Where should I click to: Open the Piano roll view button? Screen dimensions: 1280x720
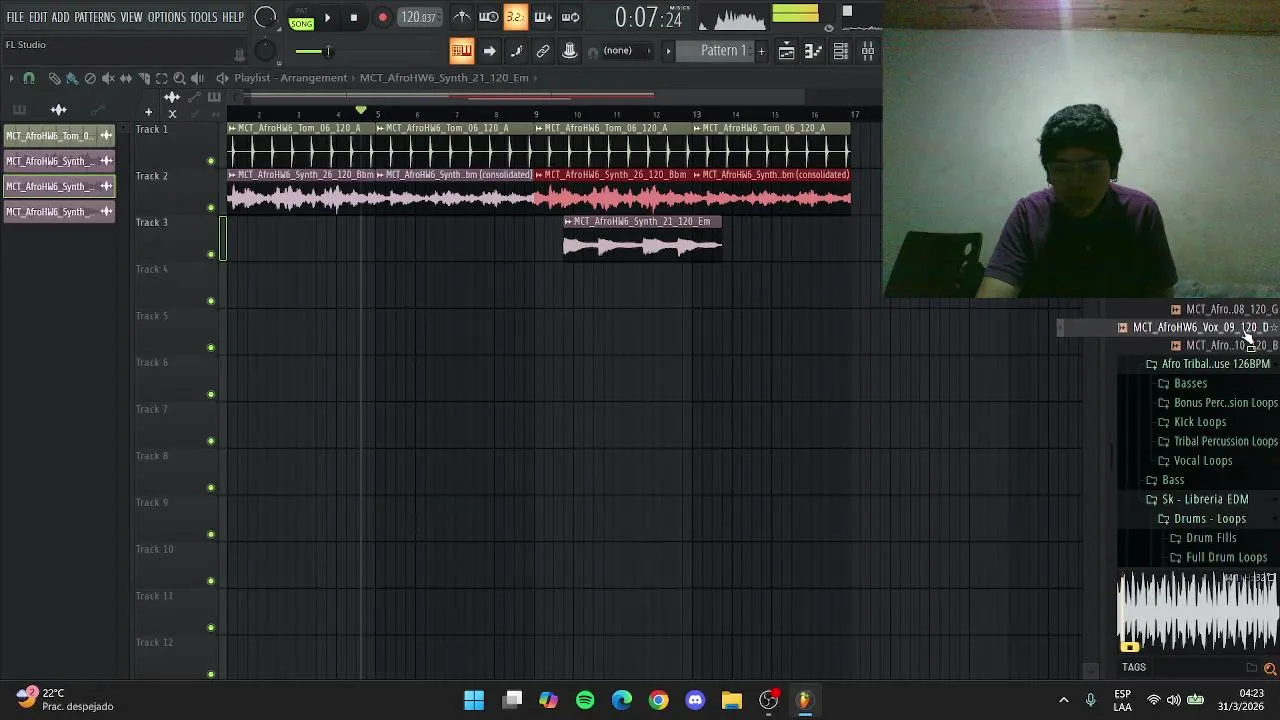click(x=814, y=51)
